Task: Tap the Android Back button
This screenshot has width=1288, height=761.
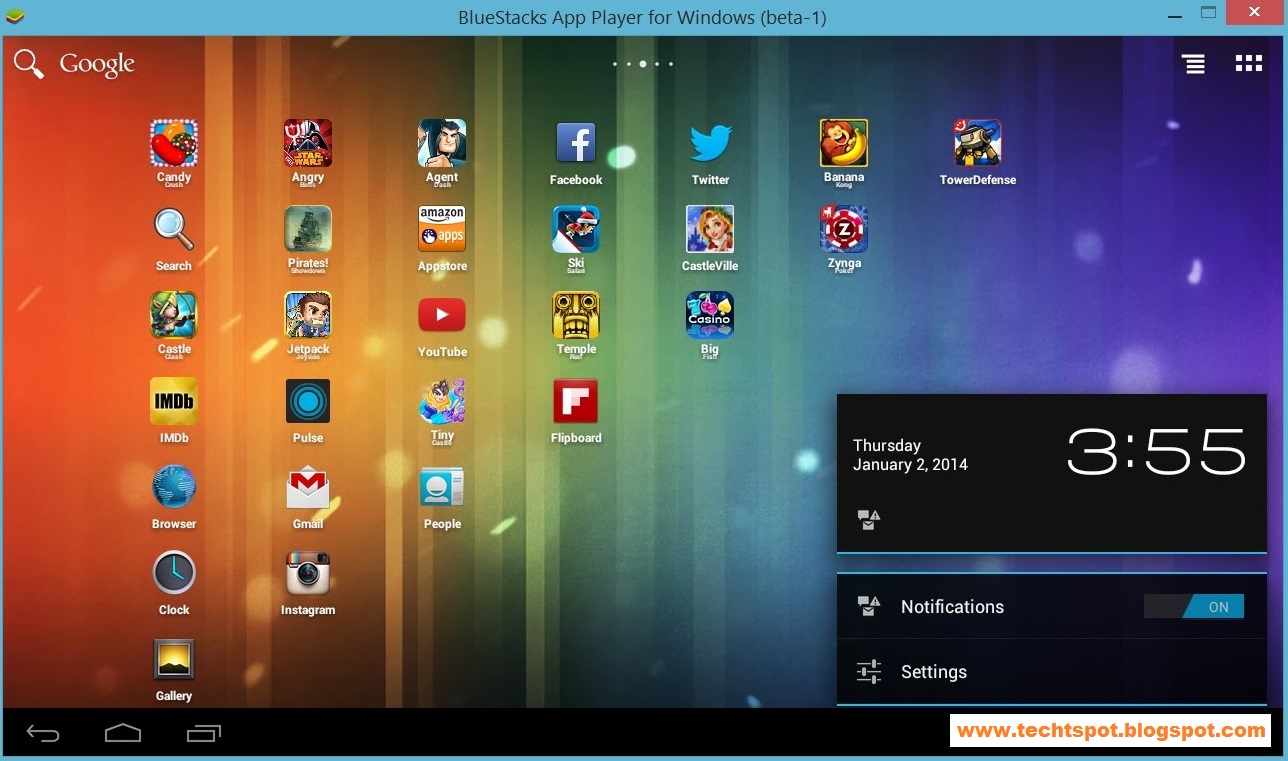Action: [43, 733]
